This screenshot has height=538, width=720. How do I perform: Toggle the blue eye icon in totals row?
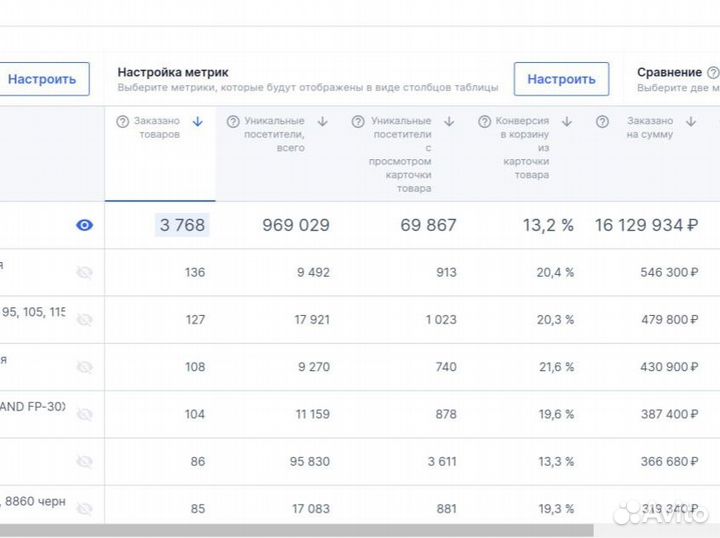point(85,225)
